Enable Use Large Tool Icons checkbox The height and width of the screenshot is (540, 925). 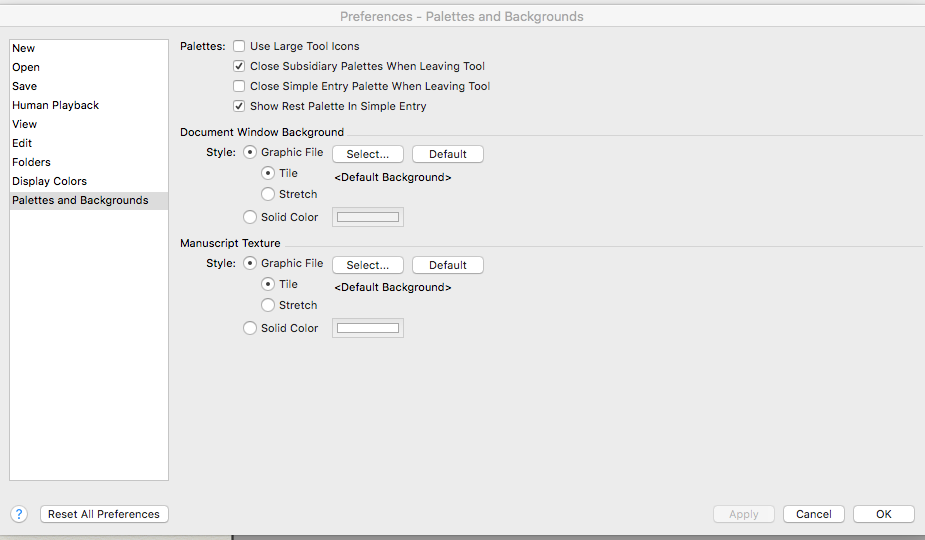[239, 46]
